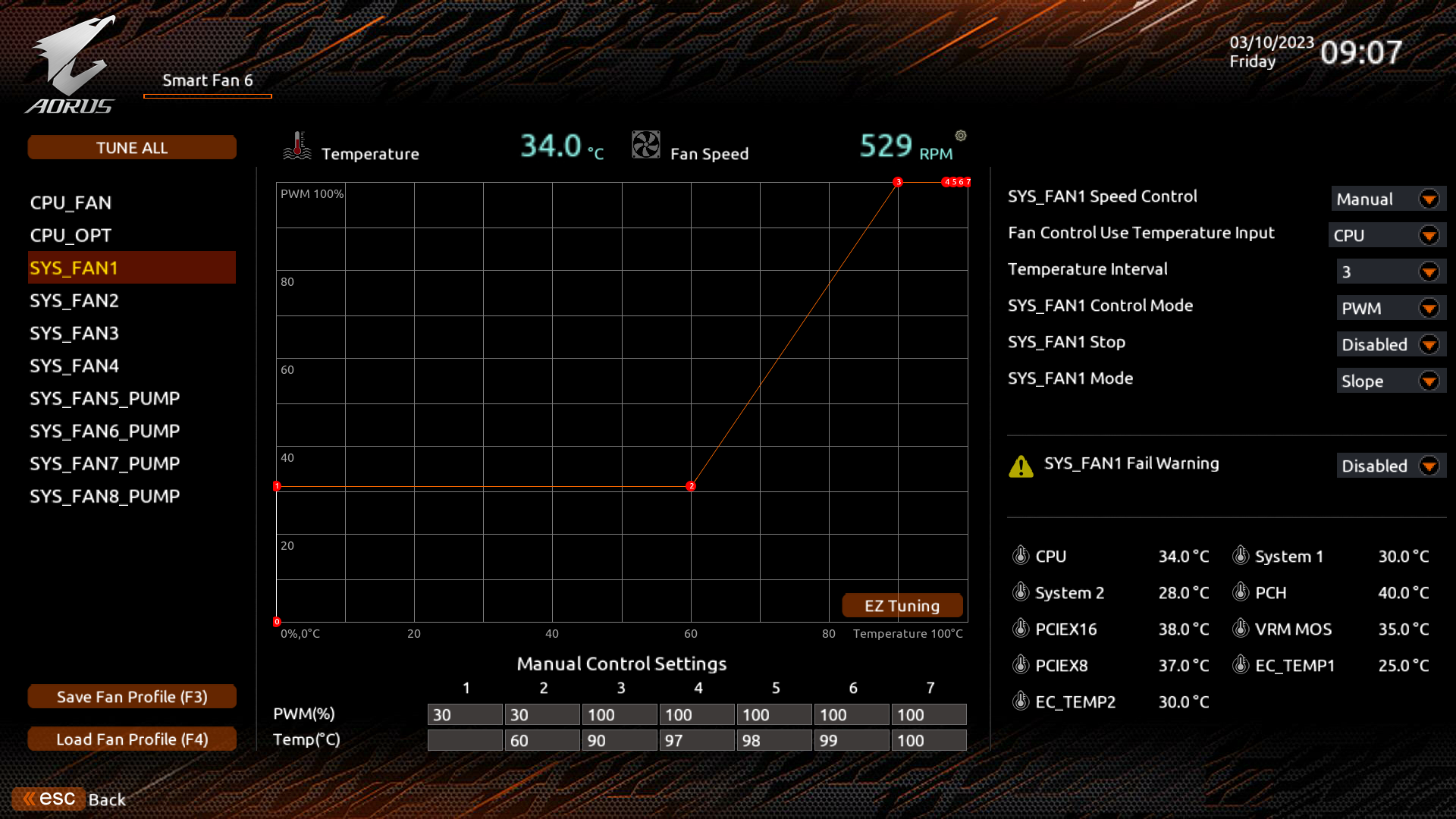Click curve point 2 on the fan graph
The height and width of the screenshot is (819, 1456).
[691, 486]
